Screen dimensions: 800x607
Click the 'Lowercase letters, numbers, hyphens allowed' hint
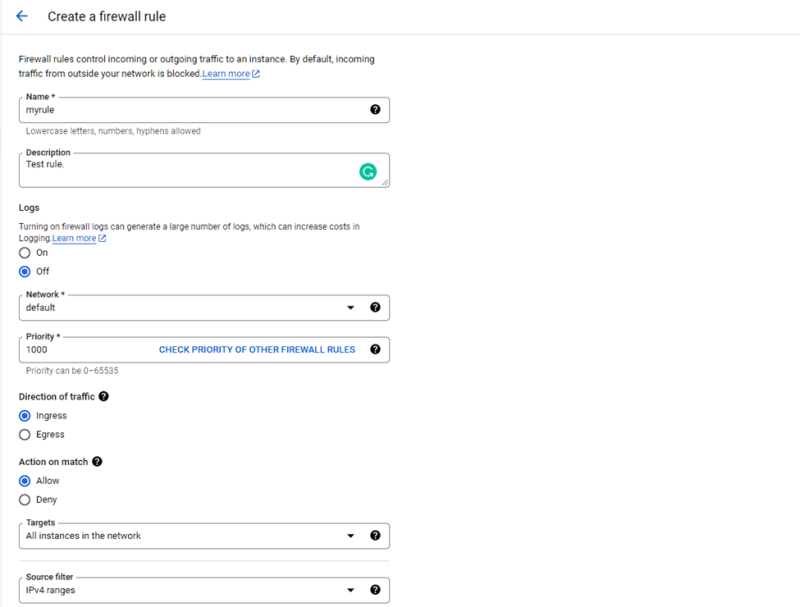(x=113, y=131)
